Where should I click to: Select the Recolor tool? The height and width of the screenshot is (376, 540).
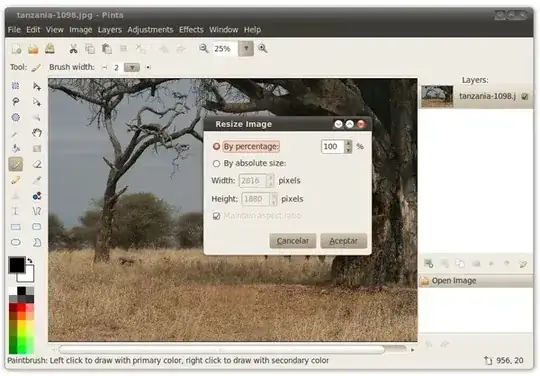click(x=37, y=196)
